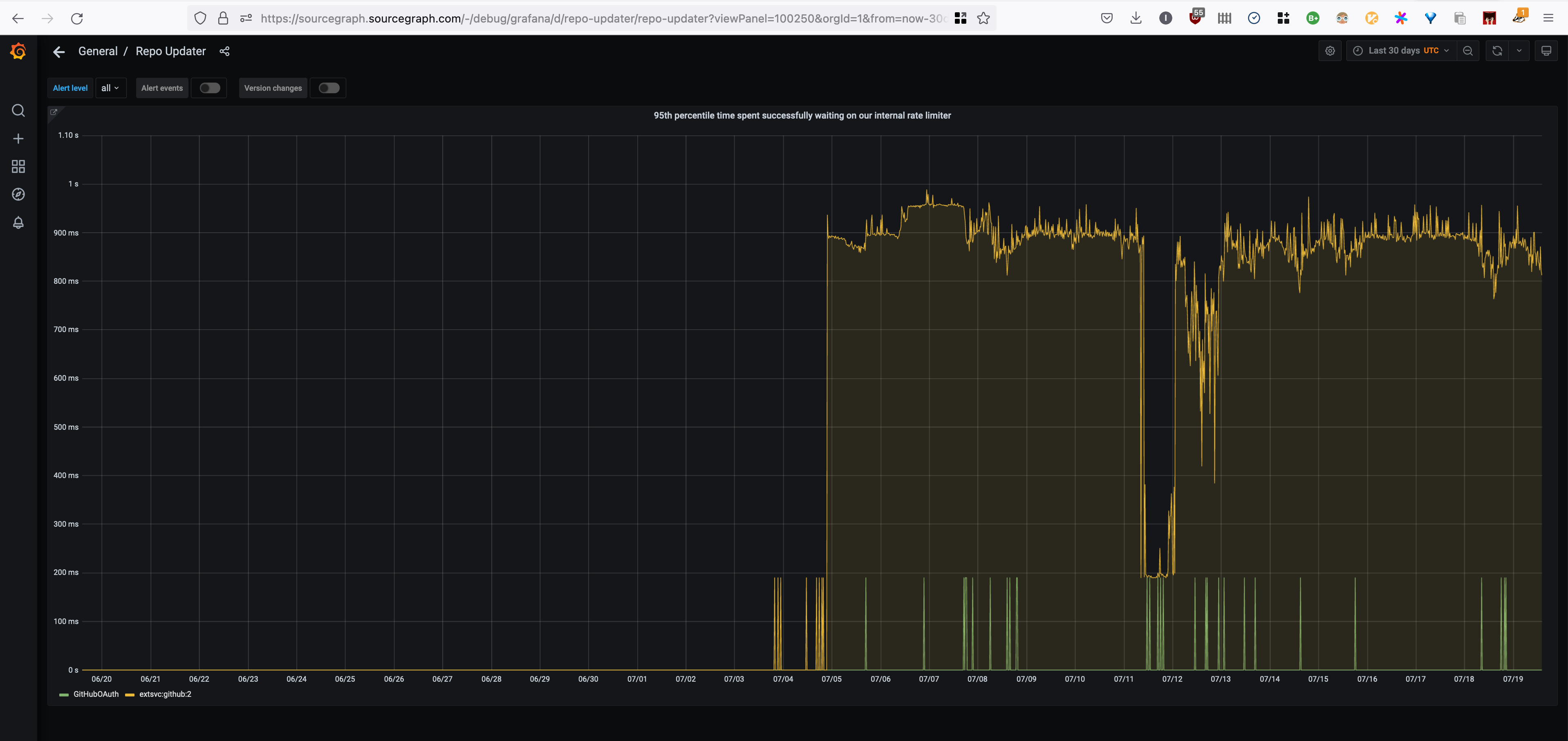Open panel link icon at top-left of graph
The width and height of the screenshot is (1568, 741).
point(54,112)
